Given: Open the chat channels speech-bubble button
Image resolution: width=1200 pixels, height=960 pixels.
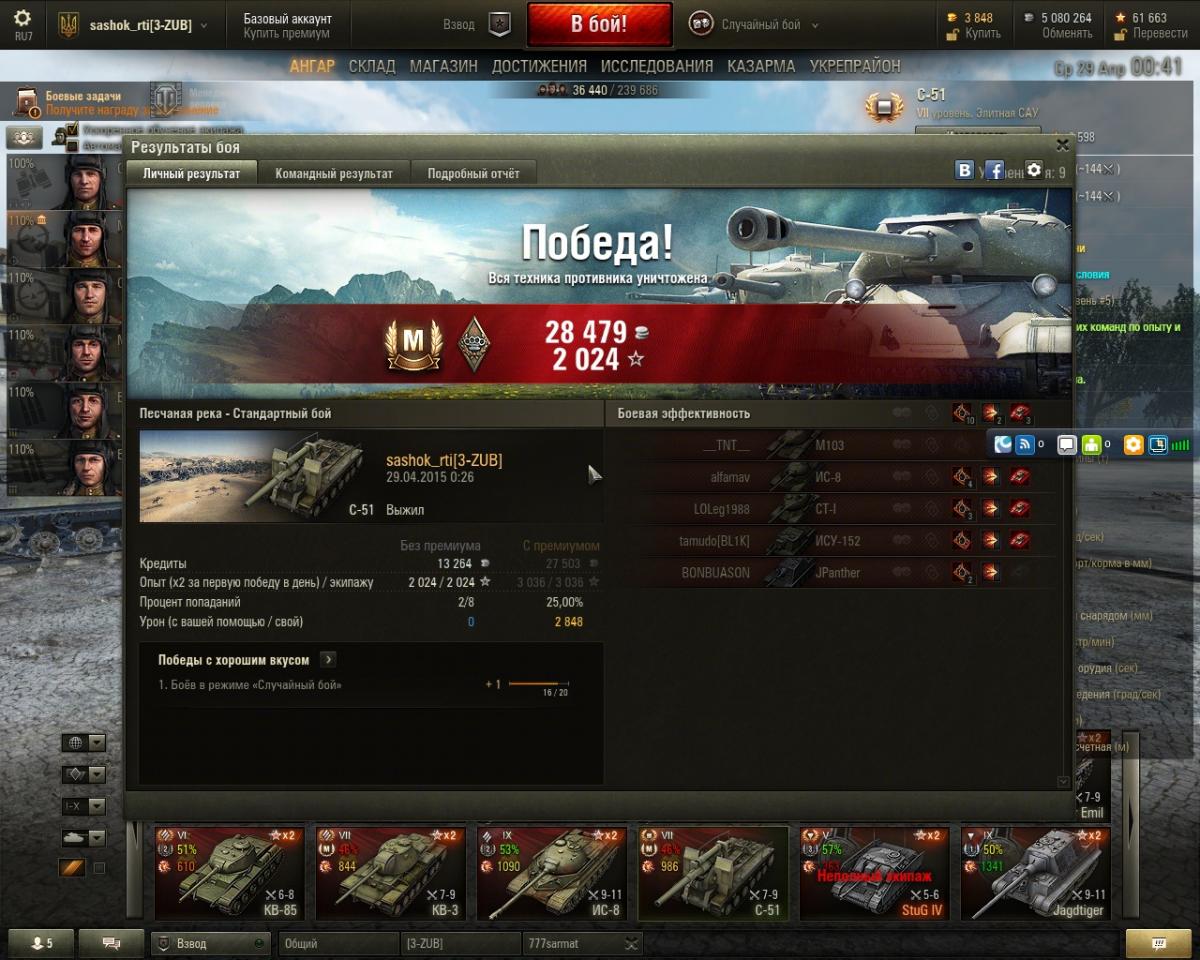Looking at the screenshot, I should [111, 943].
